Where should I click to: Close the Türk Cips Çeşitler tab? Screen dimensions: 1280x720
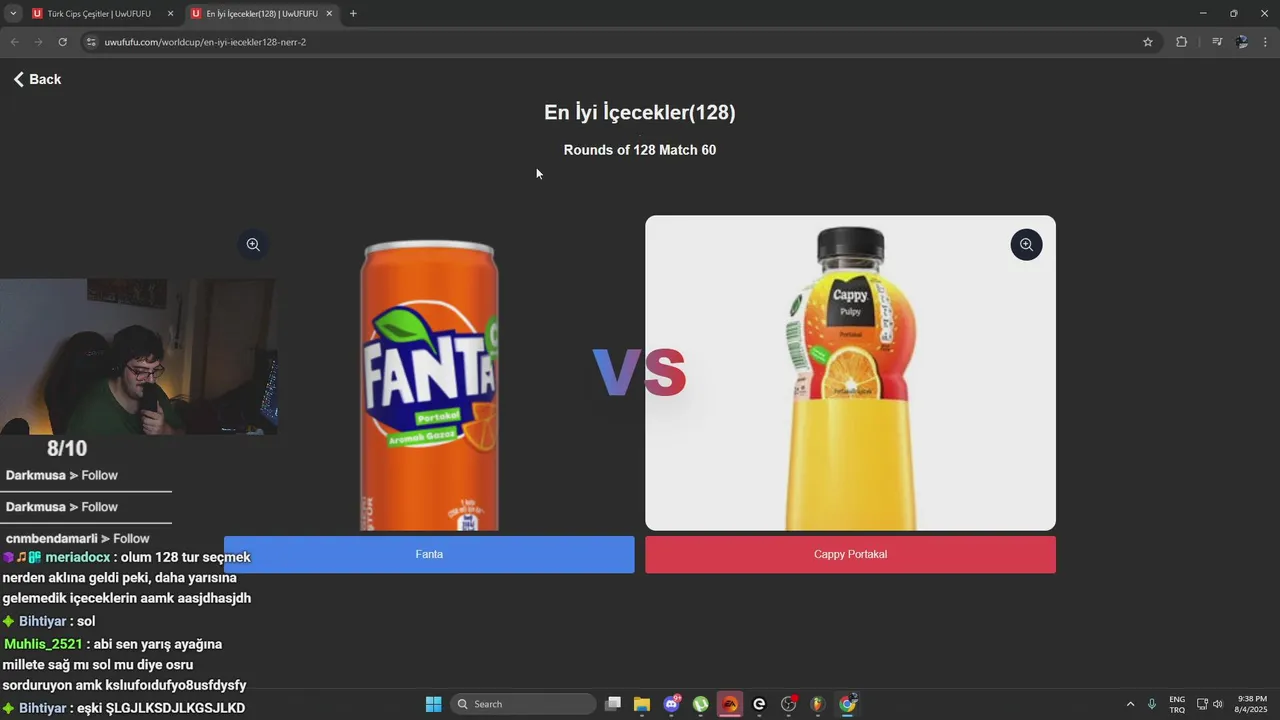(170, 14)
